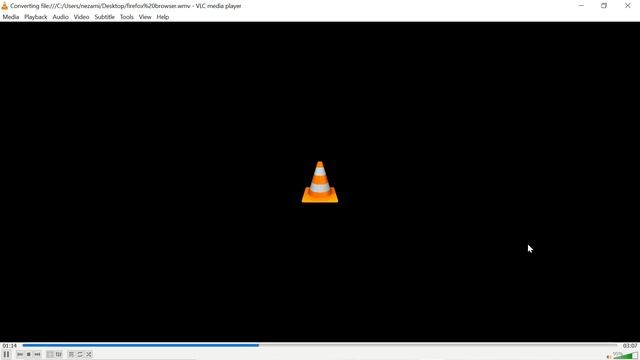640x360 pixels.
Task: Click the total time 03:07 label
Action: click(x=630, y=346)
